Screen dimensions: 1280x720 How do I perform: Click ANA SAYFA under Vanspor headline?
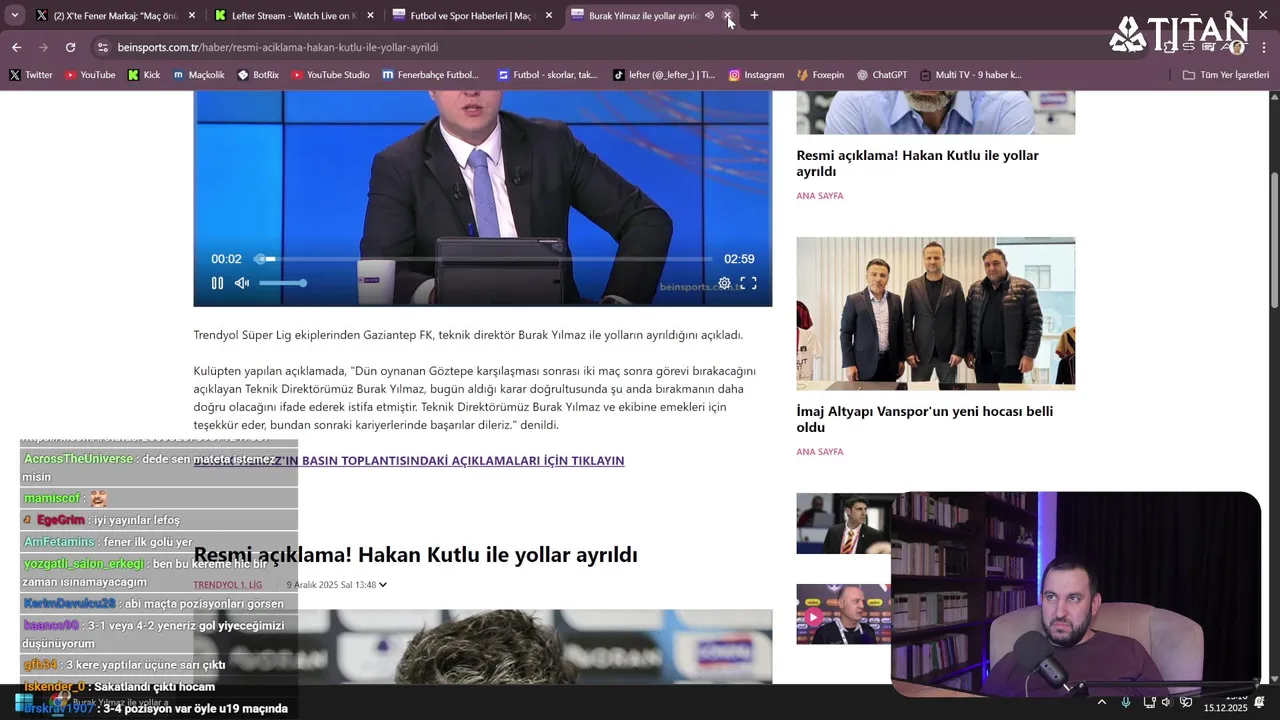point(819,452)
